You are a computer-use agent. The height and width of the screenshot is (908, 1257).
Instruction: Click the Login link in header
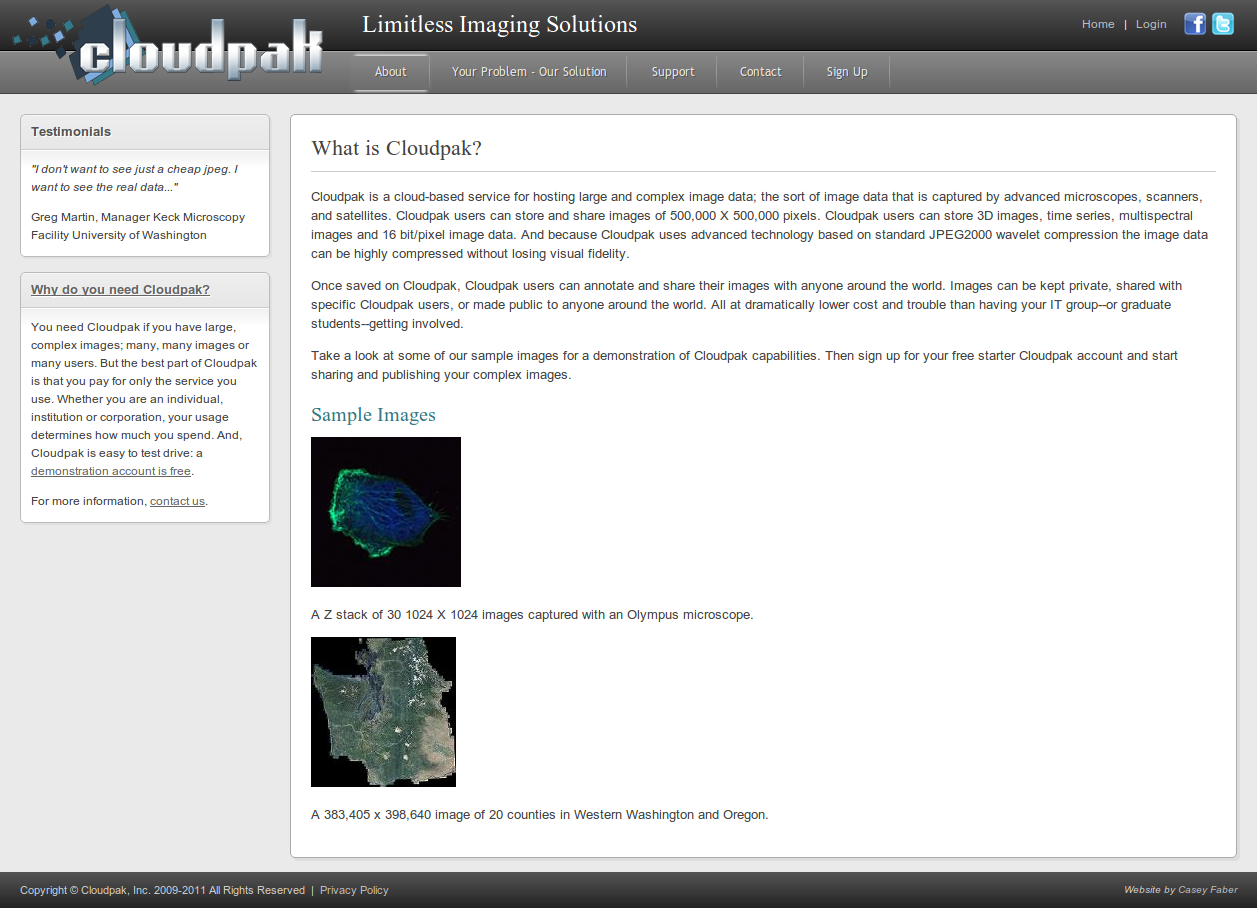(x=1151, y=24)
